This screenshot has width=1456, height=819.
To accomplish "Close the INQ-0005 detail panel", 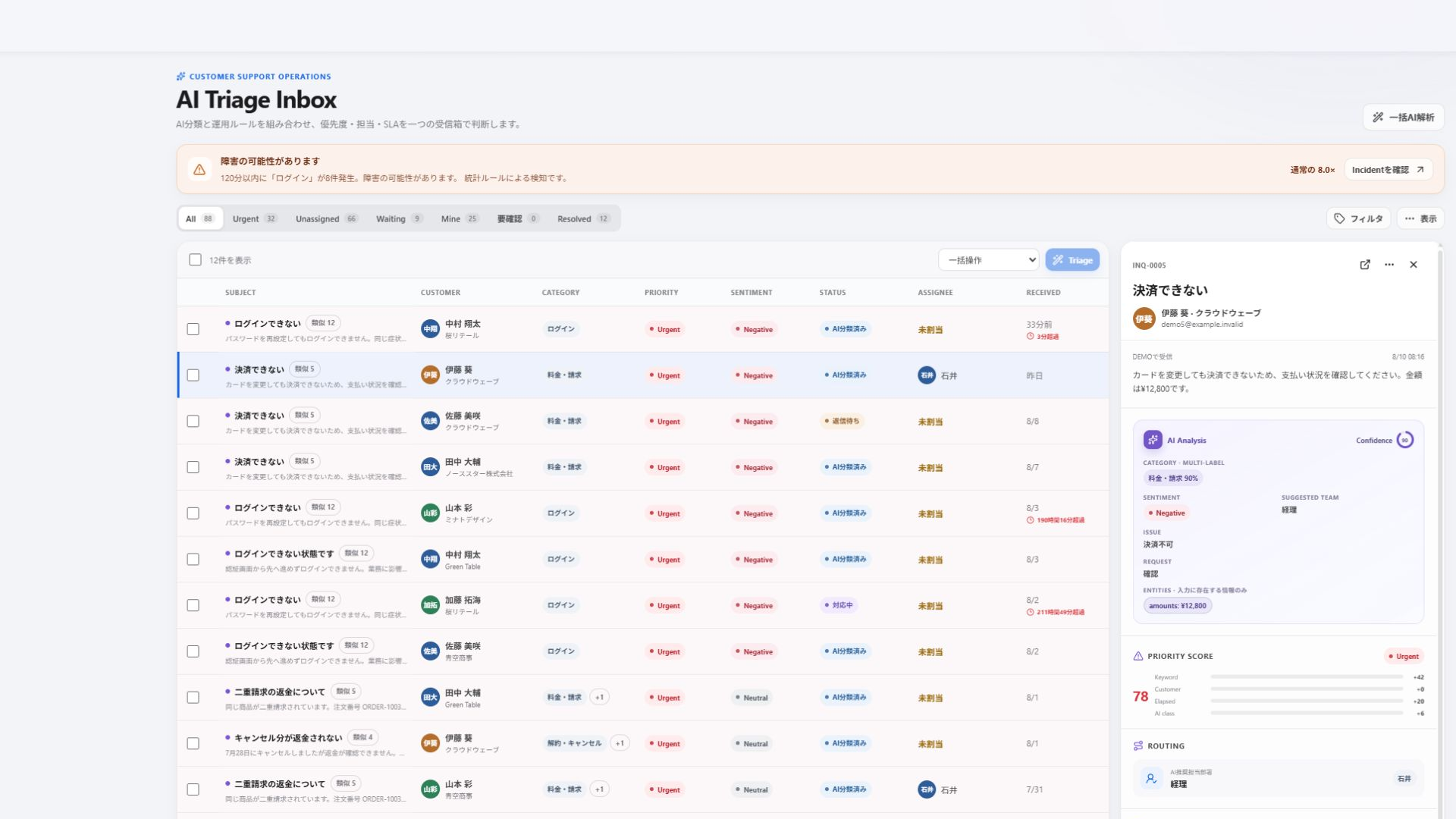I will click(x=1414, y=265).
